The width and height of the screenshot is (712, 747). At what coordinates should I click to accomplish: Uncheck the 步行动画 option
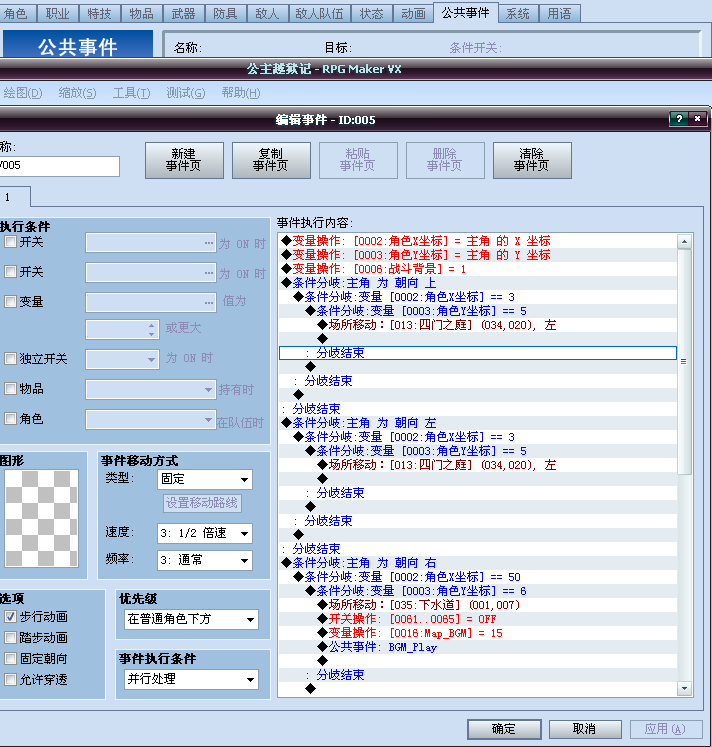tap(10, 616)
